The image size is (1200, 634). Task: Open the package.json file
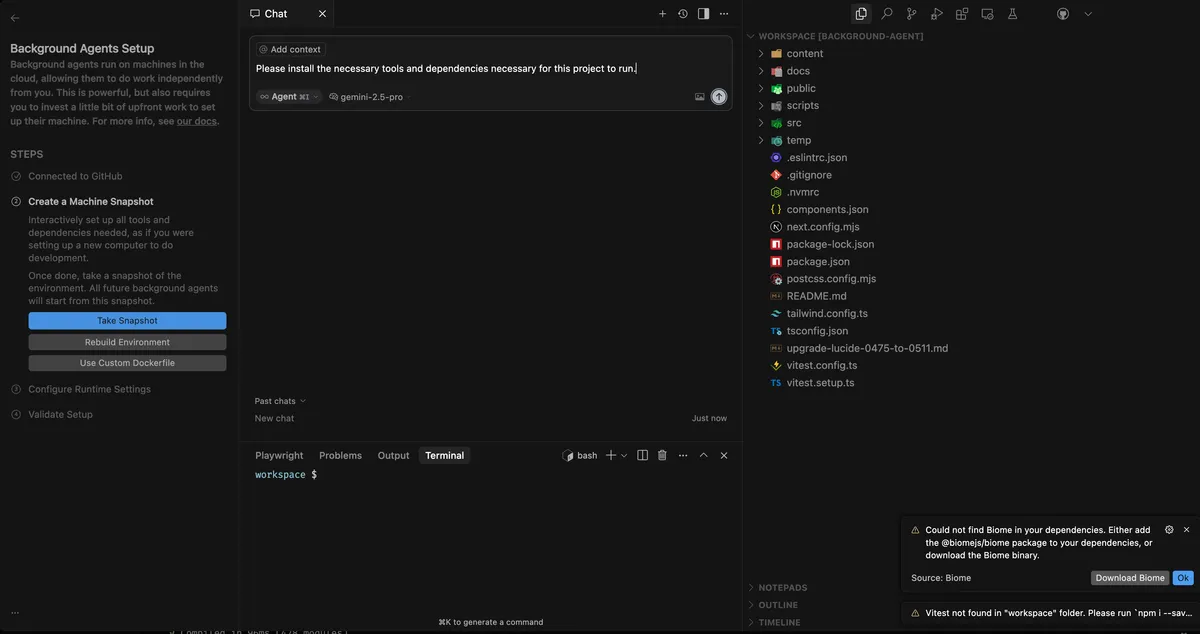coord(818,262)
